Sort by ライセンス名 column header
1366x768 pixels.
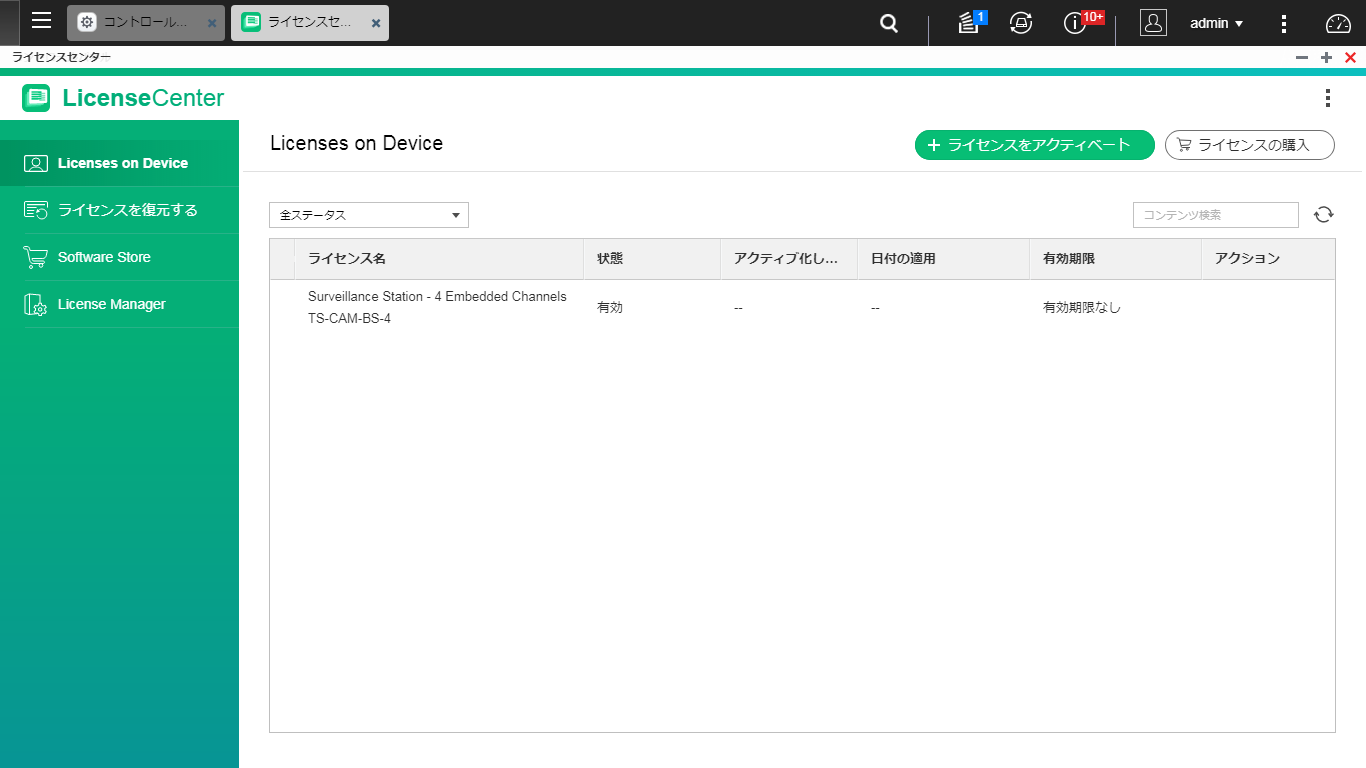pos(439,259)
